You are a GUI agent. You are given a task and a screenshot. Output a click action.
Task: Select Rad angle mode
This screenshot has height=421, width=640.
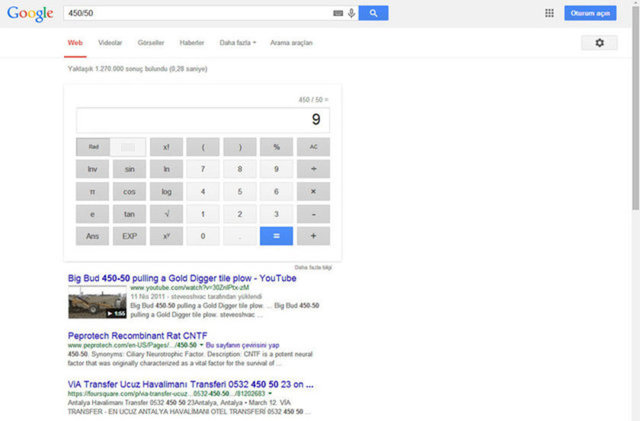tap(92, 146)
